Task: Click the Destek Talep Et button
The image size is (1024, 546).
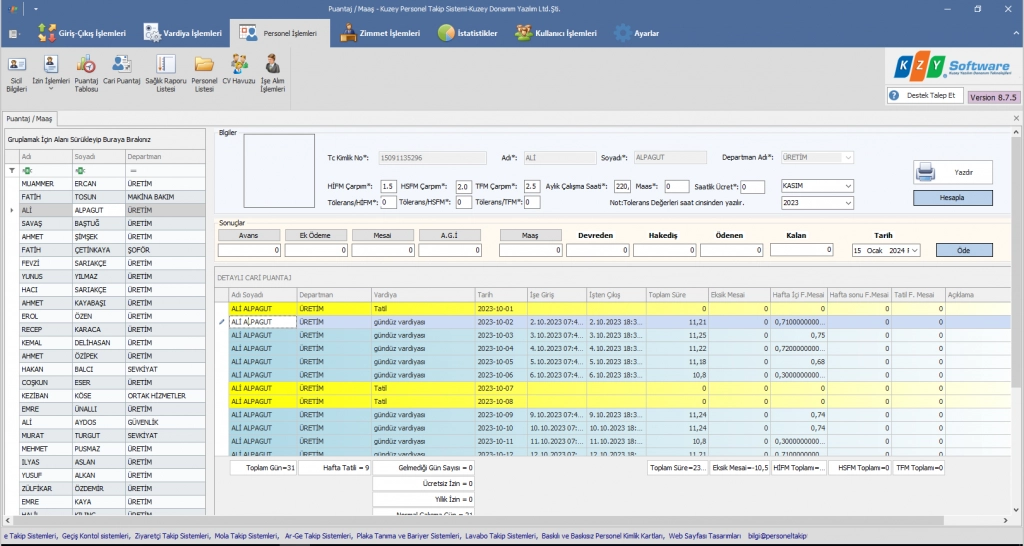Action: 923,96
